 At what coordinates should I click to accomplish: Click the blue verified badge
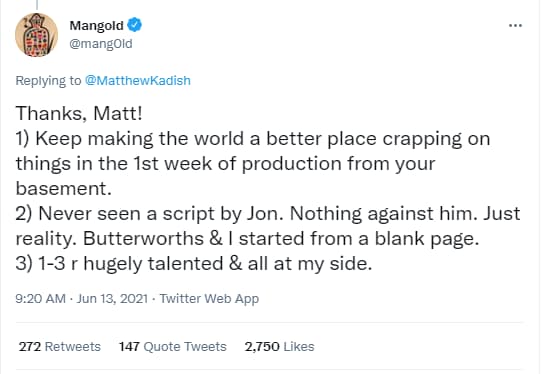(134, 25)
